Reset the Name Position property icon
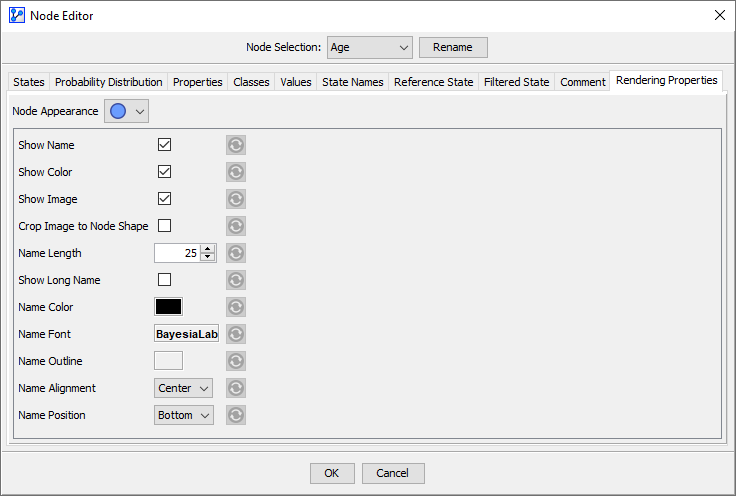 click(236, 415)
